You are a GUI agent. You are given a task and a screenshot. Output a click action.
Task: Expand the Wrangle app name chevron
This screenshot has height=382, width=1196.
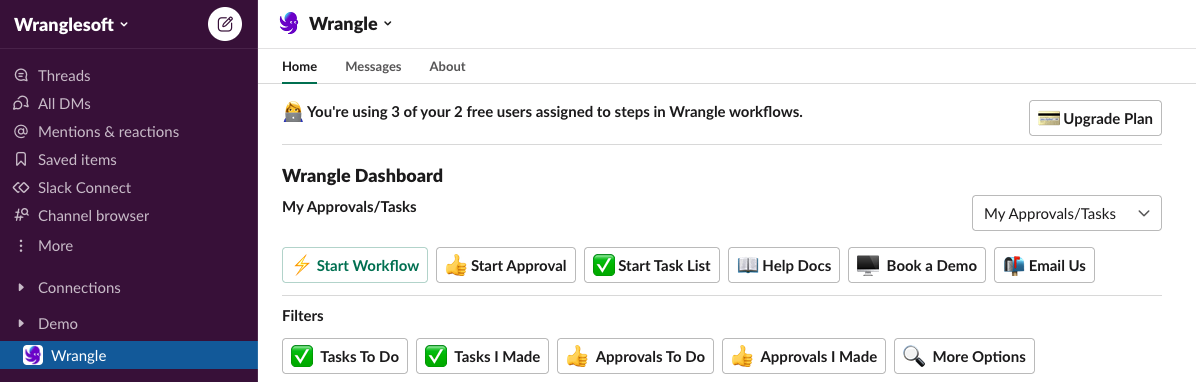(387, 24)
